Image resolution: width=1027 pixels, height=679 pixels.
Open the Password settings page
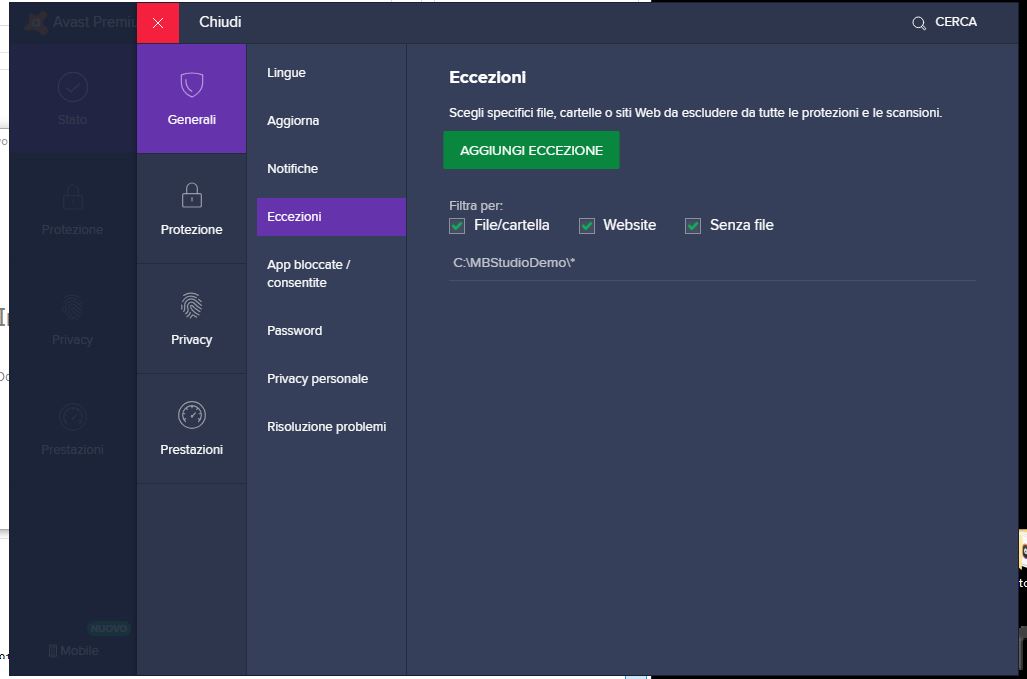294,331
